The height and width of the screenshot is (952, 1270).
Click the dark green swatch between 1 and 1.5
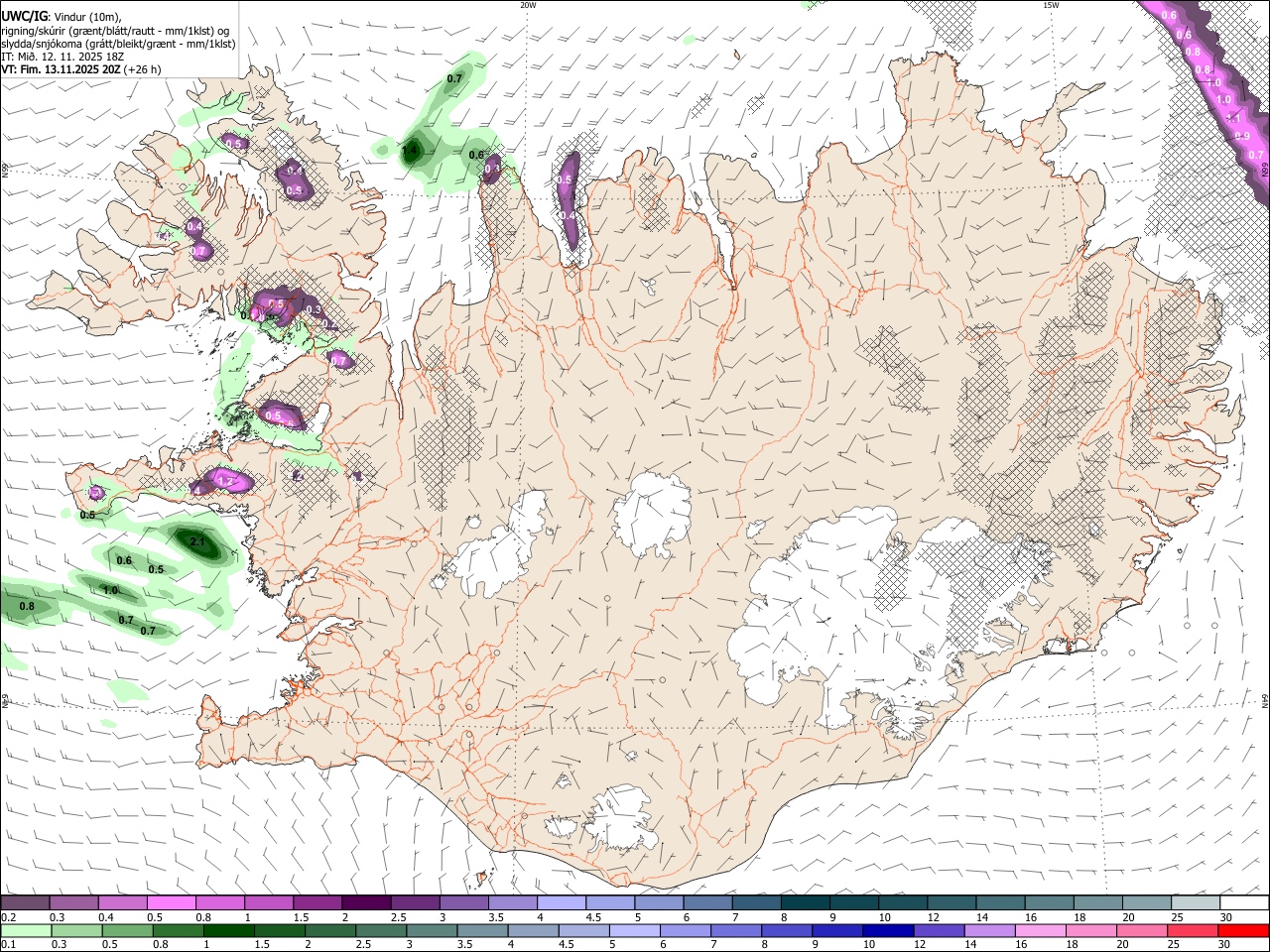(228, 930)
